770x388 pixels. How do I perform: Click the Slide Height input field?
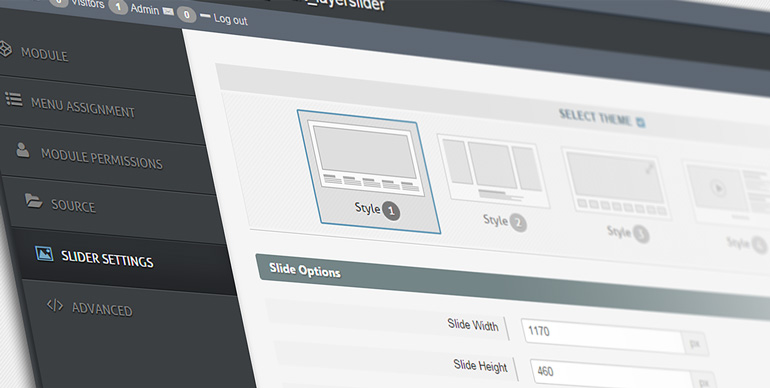click(x=611, y=375)
